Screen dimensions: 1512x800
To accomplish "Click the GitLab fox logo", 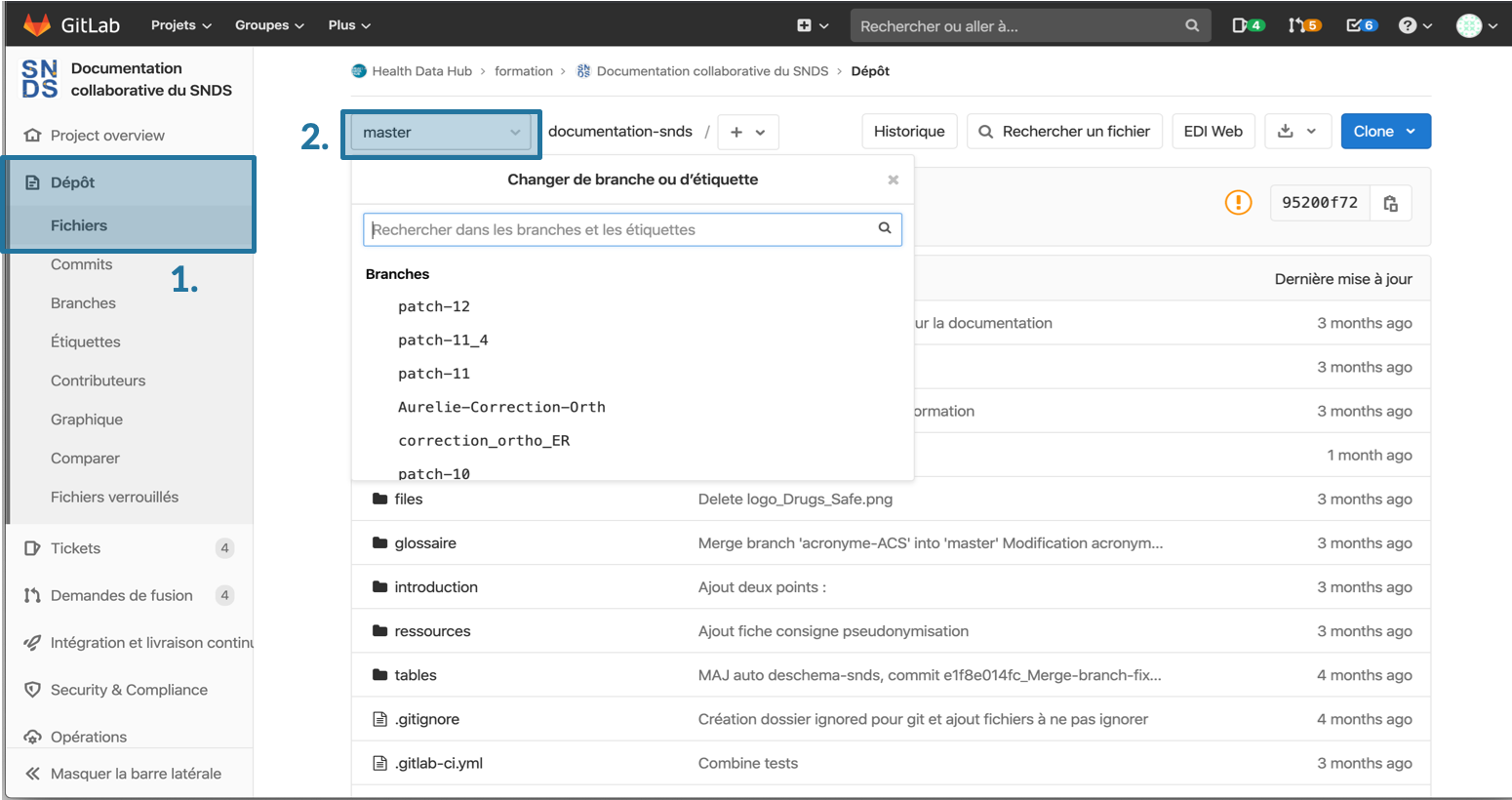I will coord(37,25).
